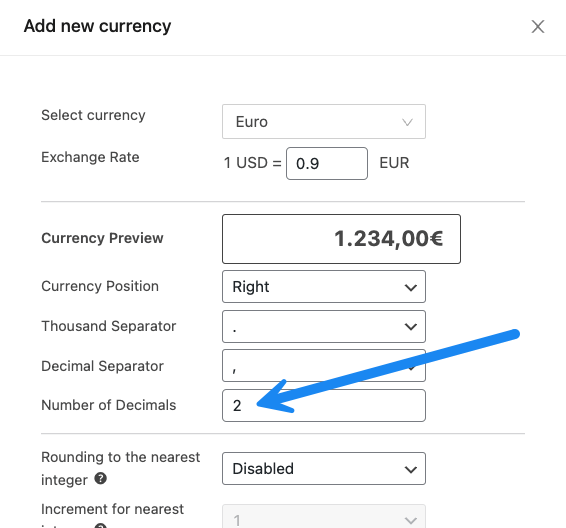Click the Thousand Separator label
The image size is (566, 528).
tap(109, 326)
